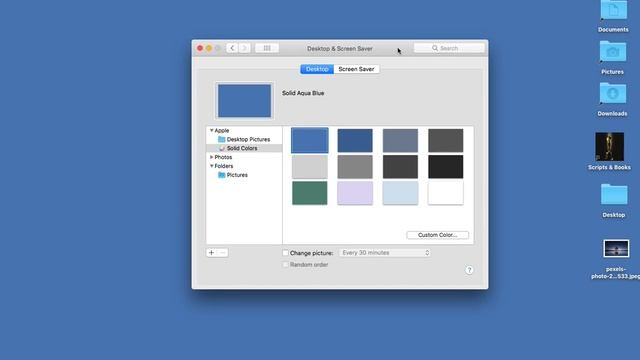Go back with the toolbar back arrow
The width and height of the screenshot is (640, 360).
pyautogui.click(x=232, y=48)
